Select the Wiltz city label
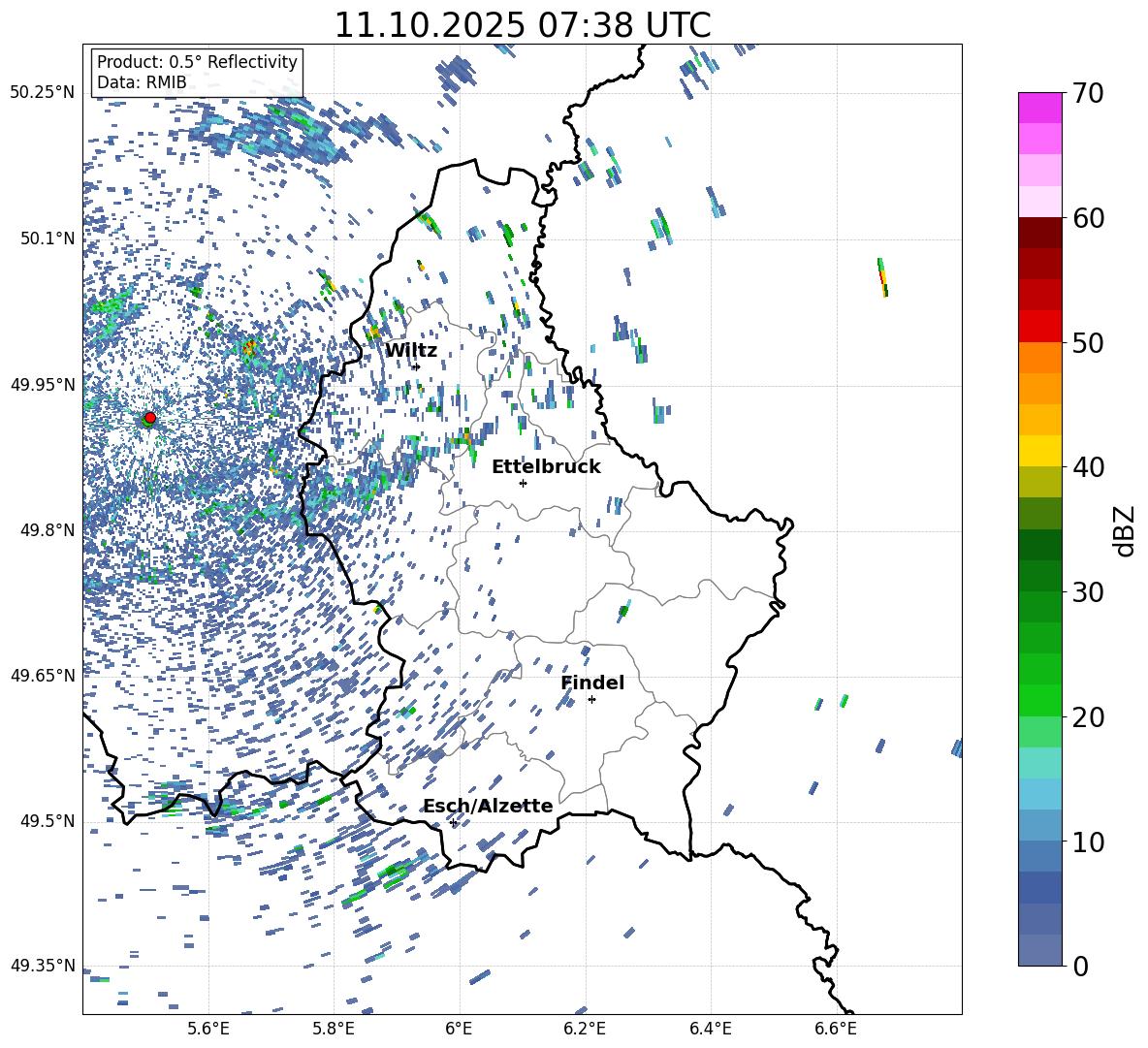The width and height of the screenshot is (1148, 1048). click(411, 351)
